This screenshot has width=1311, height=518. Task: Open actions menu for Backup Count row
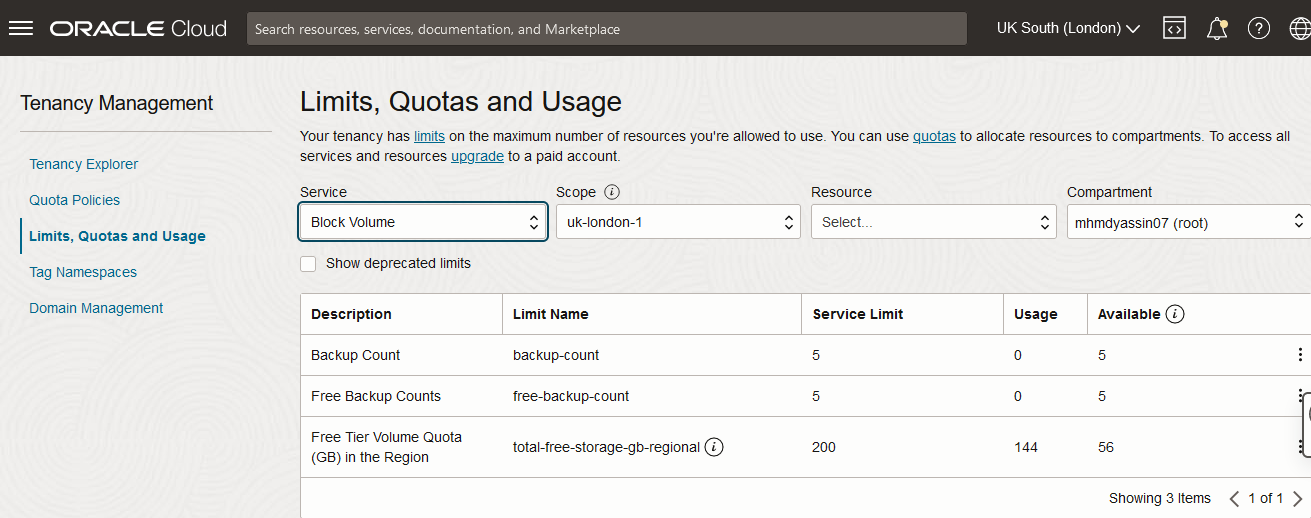click(x=1300, y=355)
